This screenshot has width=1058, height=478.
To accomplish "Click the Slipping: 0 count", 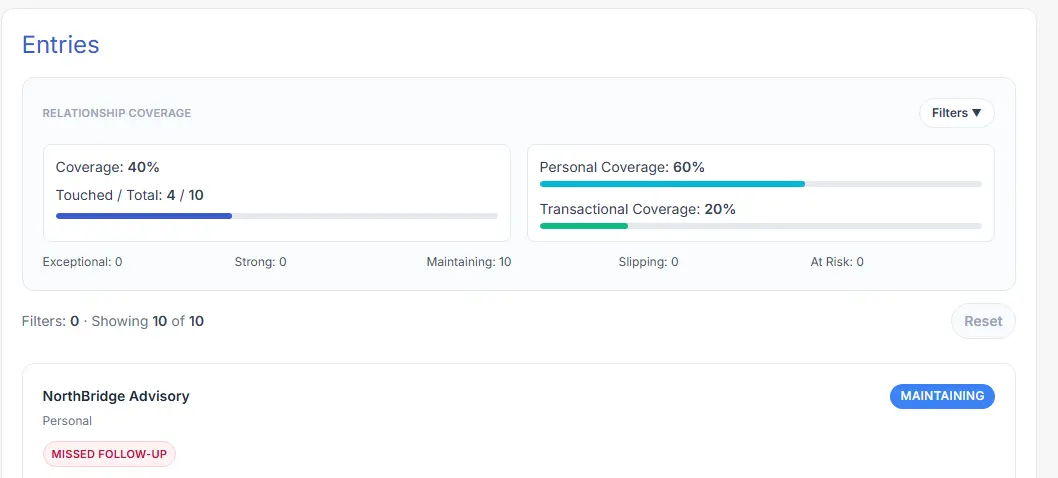I will [x=648, y=262].
